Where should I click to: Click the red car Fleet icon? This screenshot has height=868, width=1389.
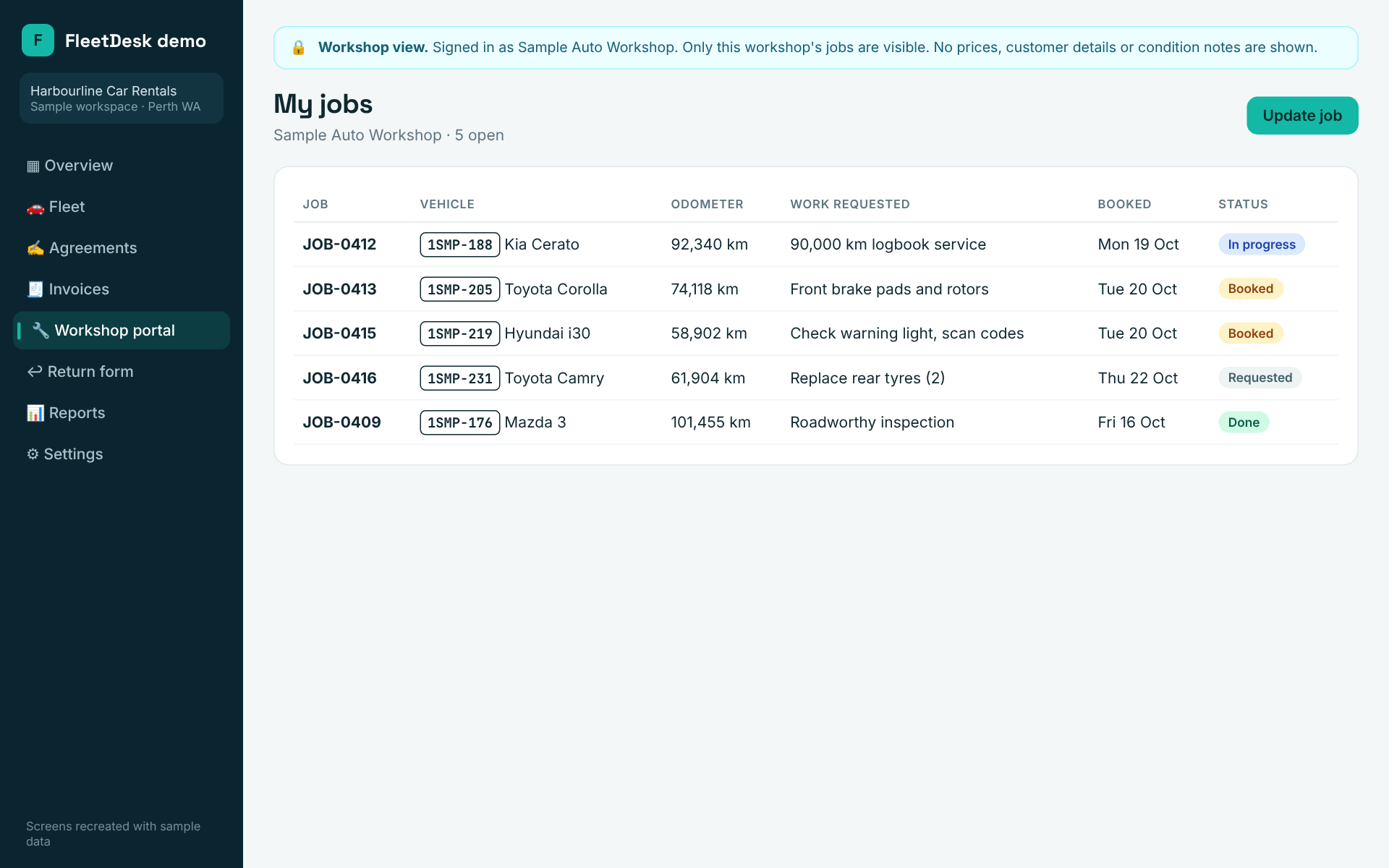(x=35, y=208)
